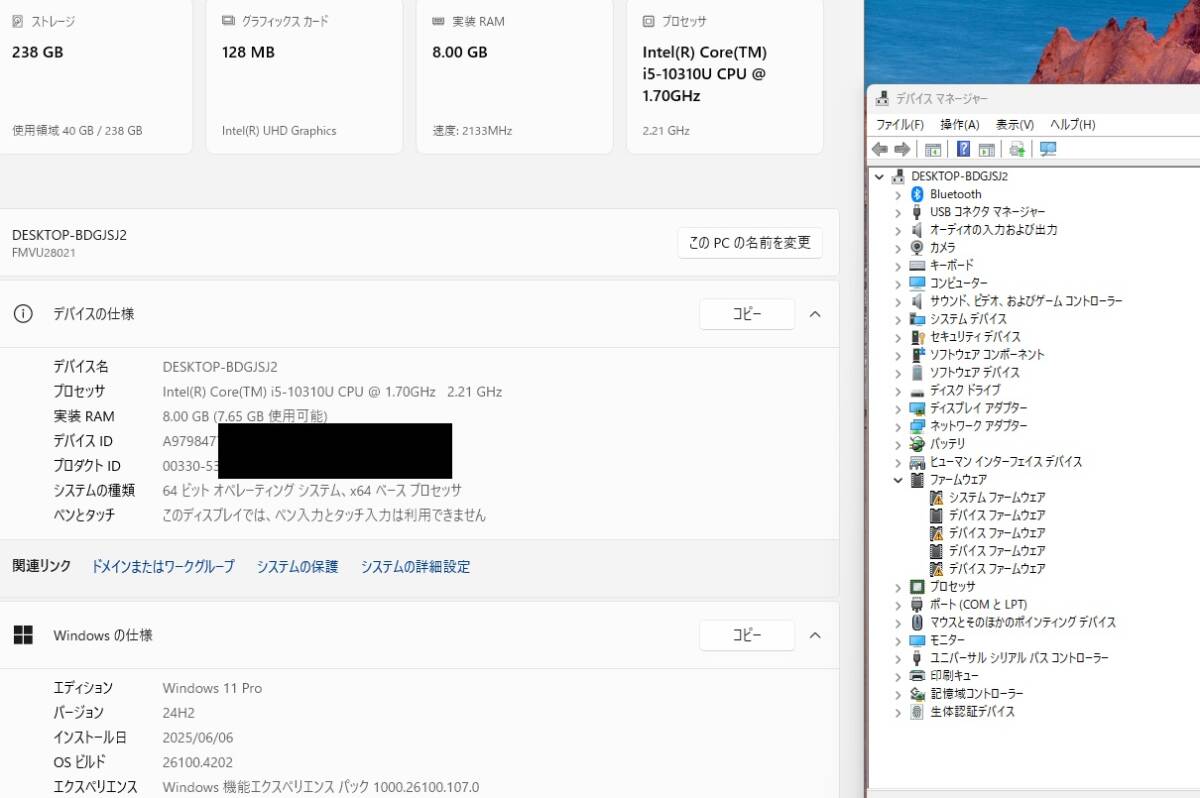Screen dimensions: 1200x798
Task: Open システムの保護 link
Action: (x=297, y=567)
